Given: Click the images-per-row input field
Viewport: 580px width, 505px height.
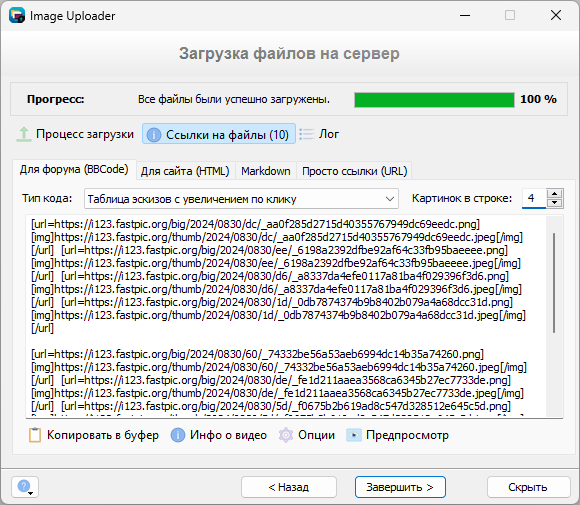Looking at the screenshot, I should click(x=533, y=198).
